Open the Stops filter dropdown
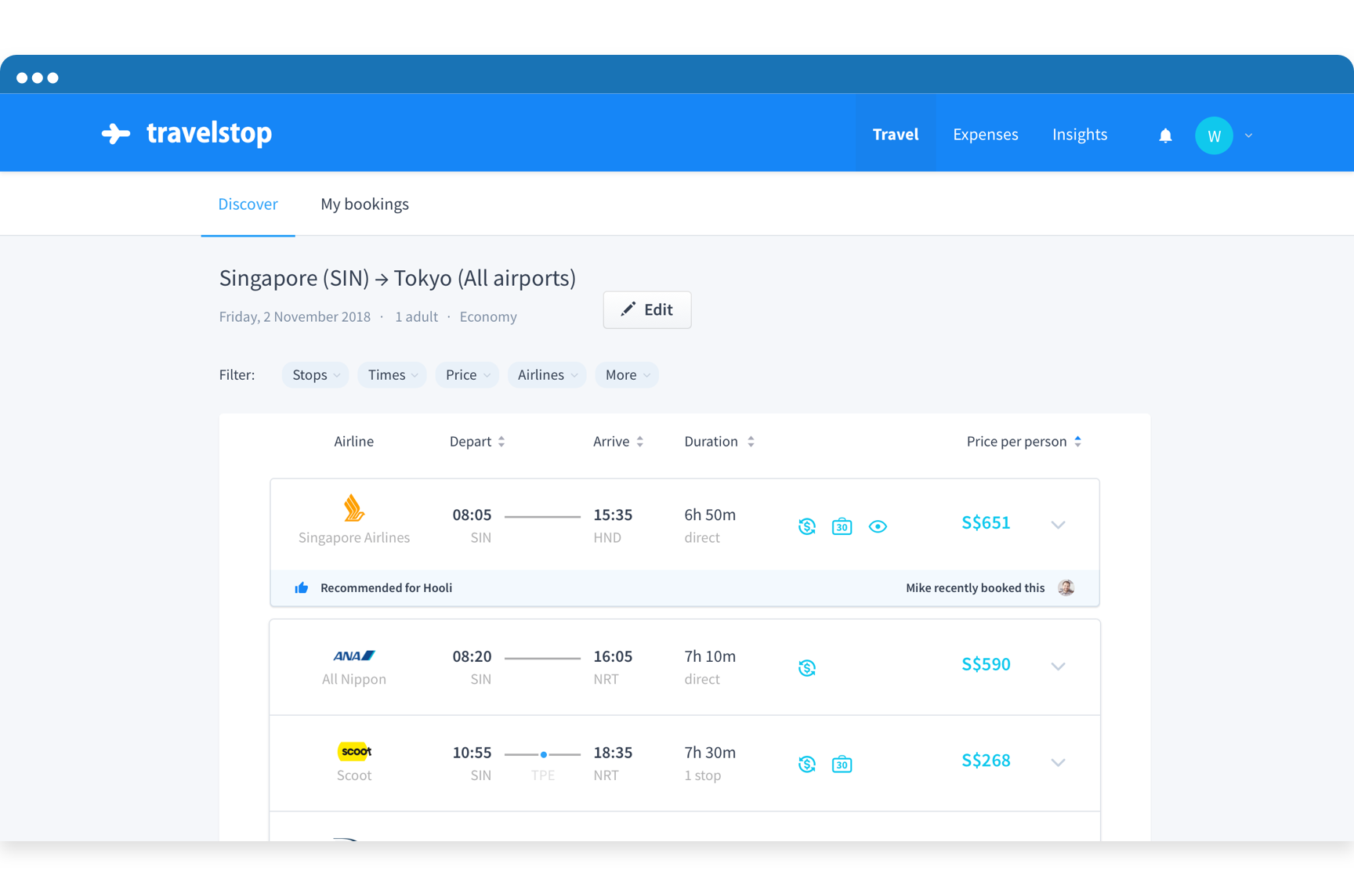 [x=316, y=375]
